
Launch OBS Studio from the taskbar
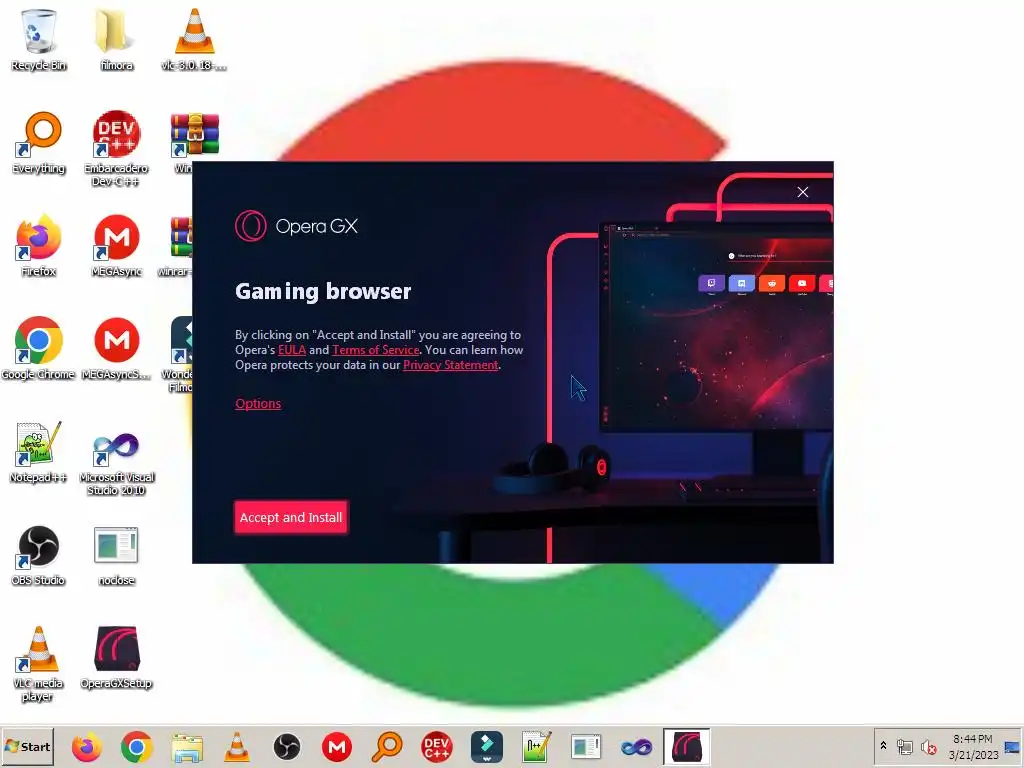[287, 746]
